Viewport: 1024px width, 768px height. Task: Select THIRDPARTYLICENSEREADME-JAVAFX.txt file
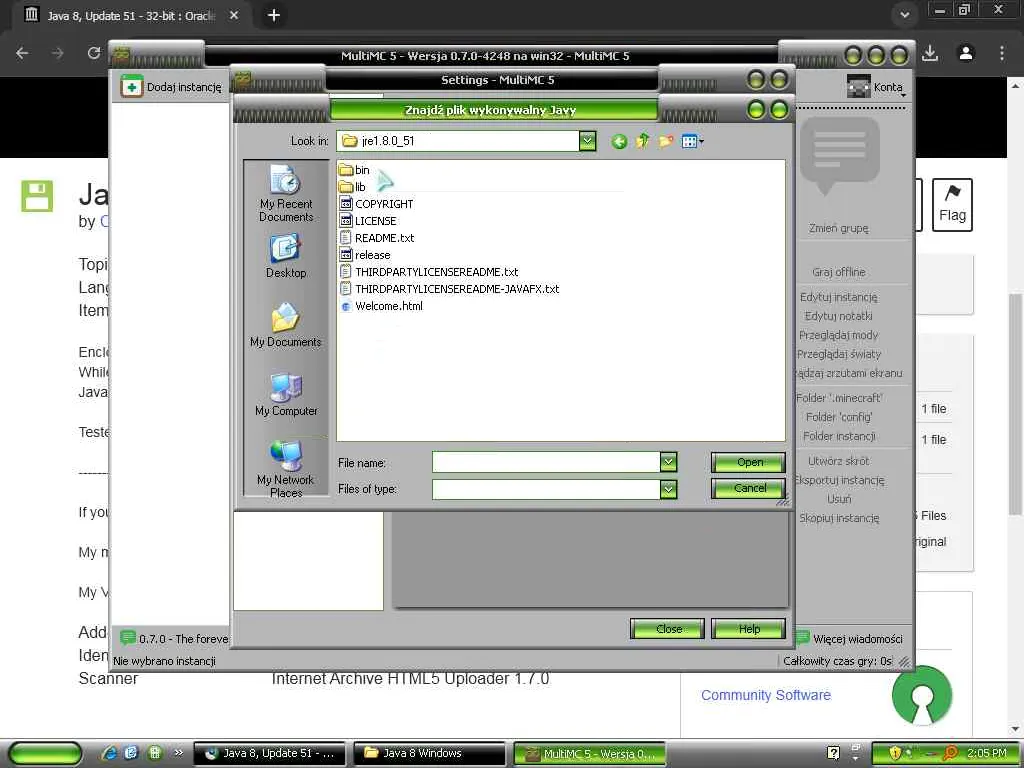(449, 289)
